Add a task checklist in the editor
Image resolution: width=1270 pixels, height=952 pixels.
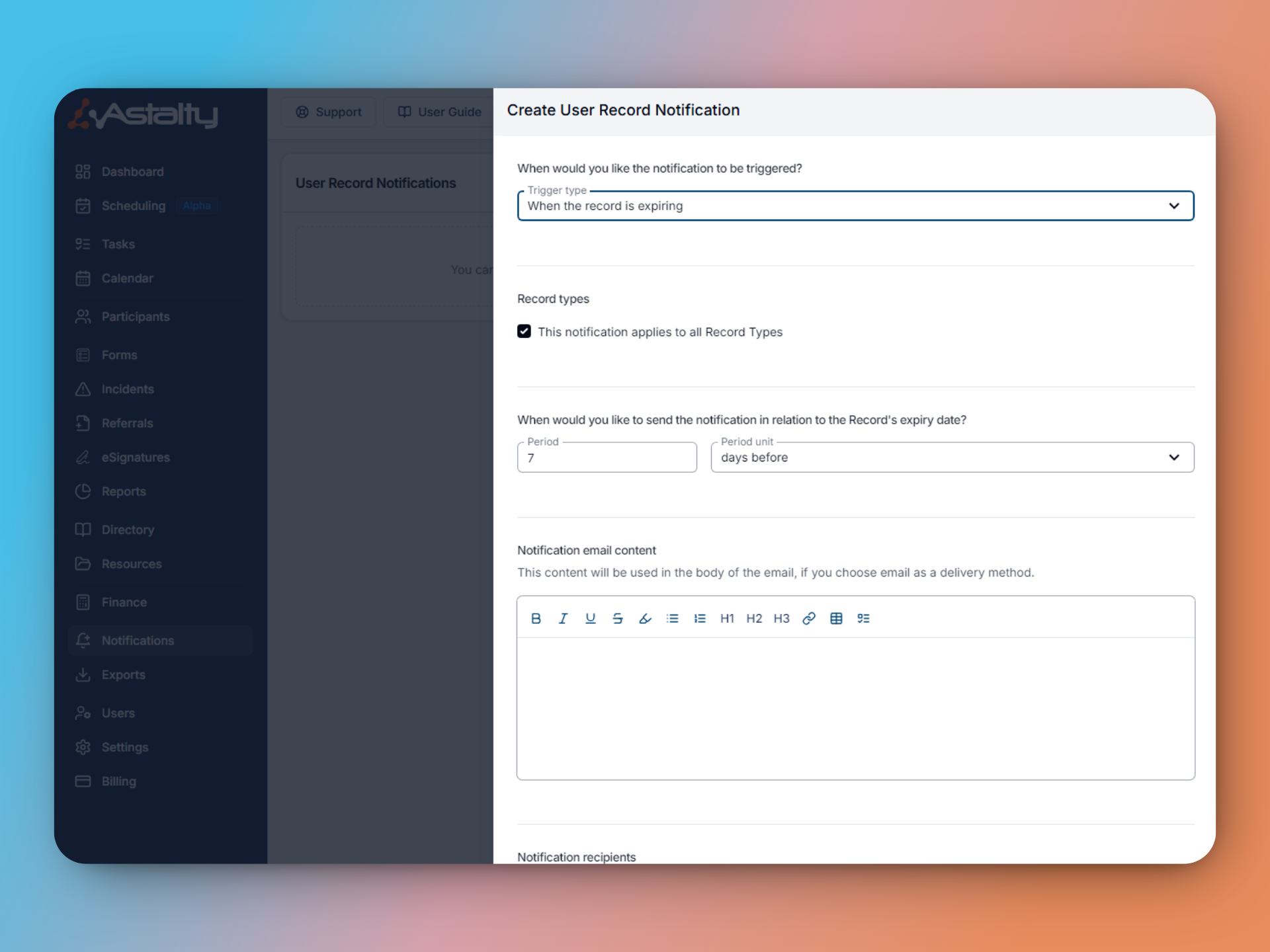[x=863, y=618]
